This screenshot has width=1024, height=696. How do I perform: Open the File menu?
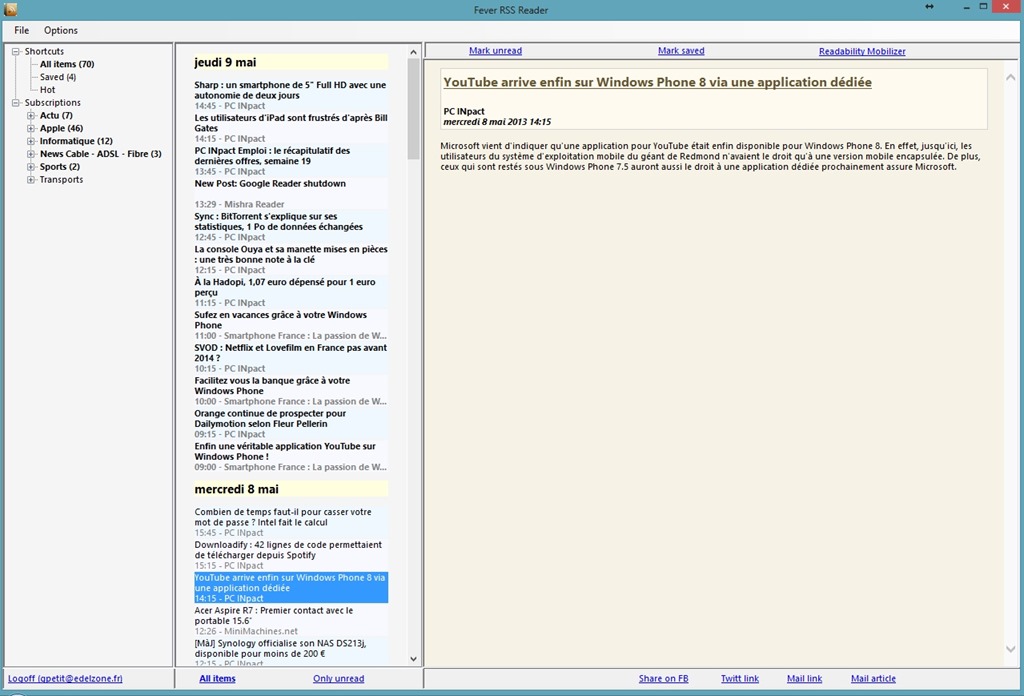22,30
